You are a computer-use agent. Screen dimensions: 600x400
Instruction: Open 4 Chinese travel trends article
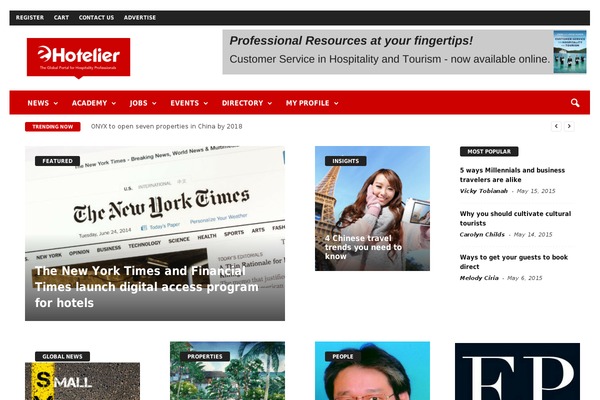click(x=363, y=247)
